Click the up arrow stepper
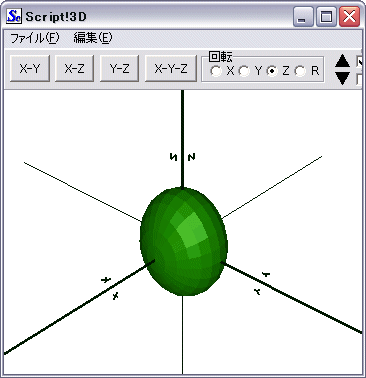This screenshot has height=378, width=366. [x=342, y=62]
